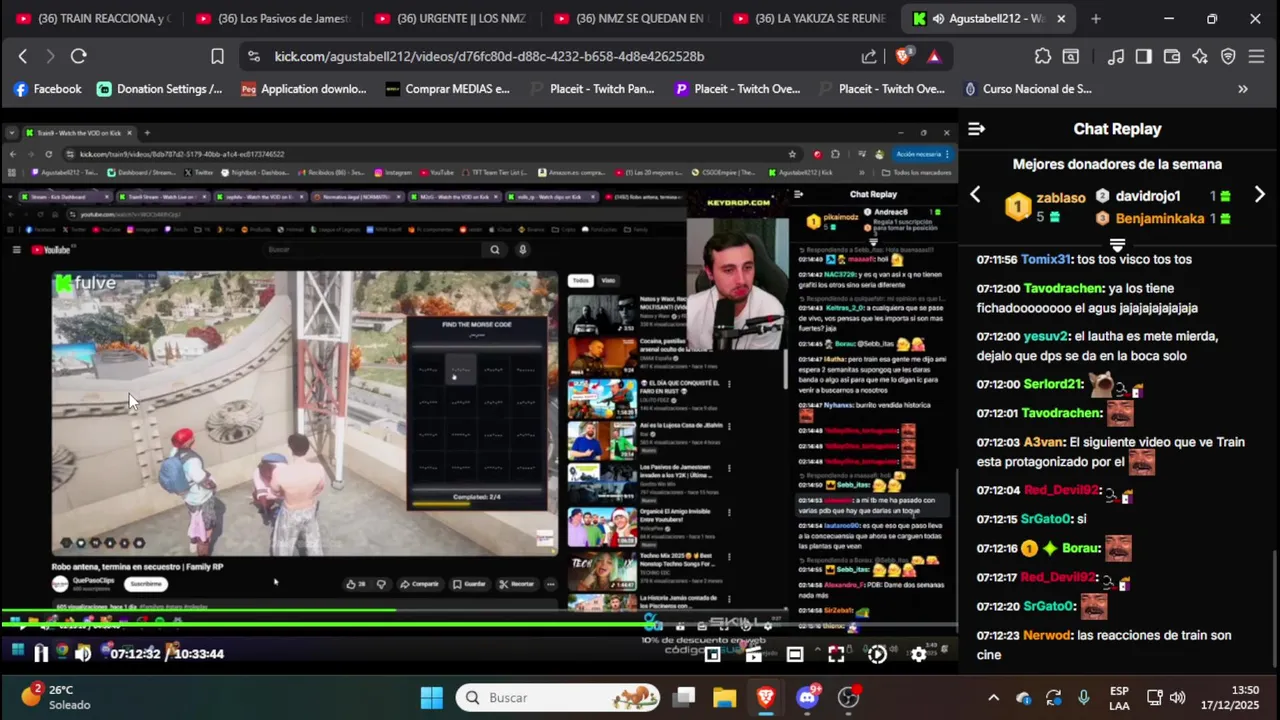1280x720 pixels.
Task: Open the Leo AI sparkle icon
Action: tap(1200, 57)
